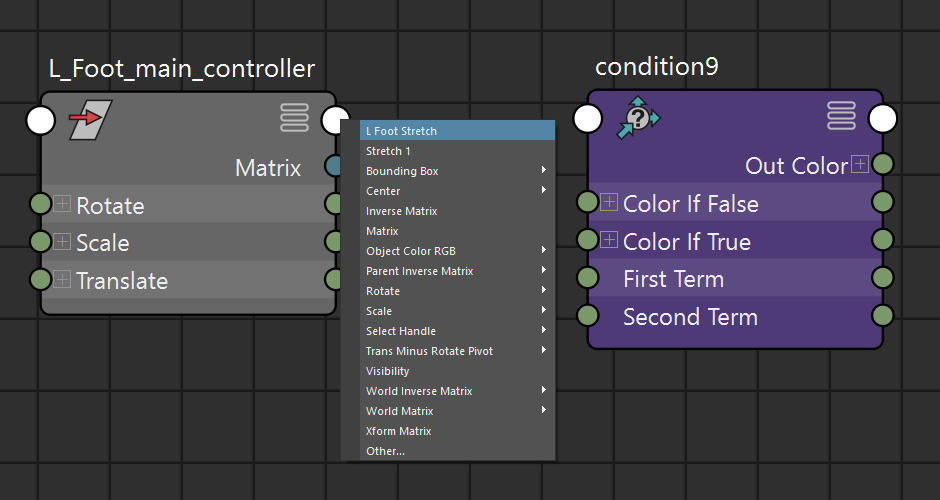Select Scale in the popup menu
The width and height of the screenshot is (940, 500).
(457, 311)
